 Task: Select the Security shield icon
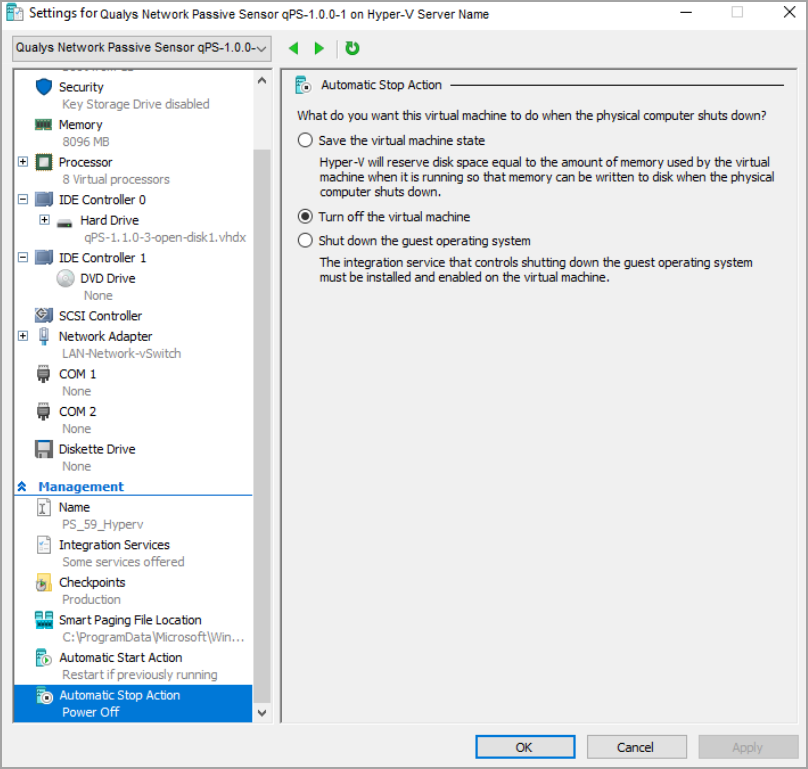click(43, 87)
